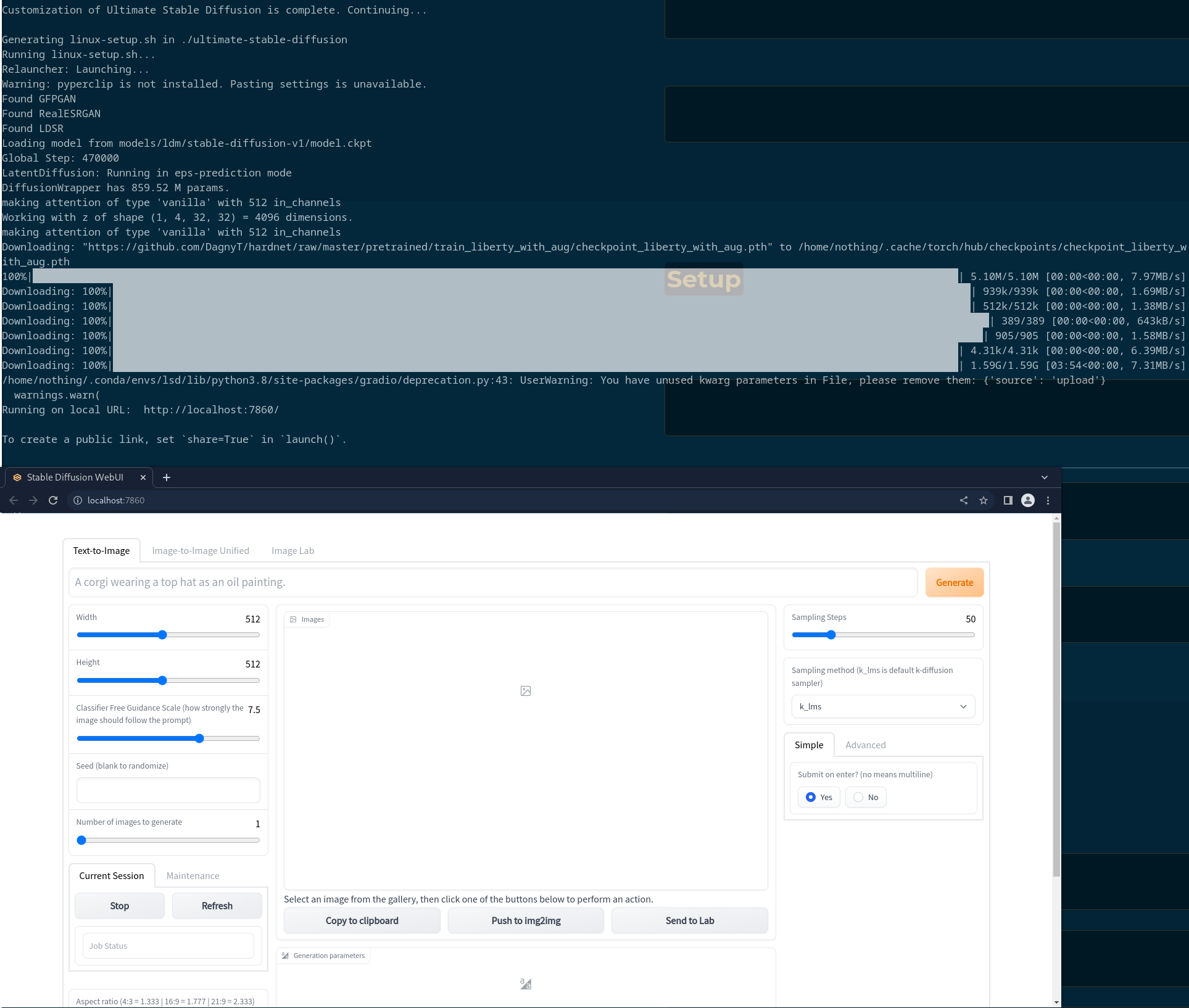Click terminal text http://localhost:7860/
The width and height of the screenshot is (1189, 1008).
pyautogui.click(x=211, y=410)
